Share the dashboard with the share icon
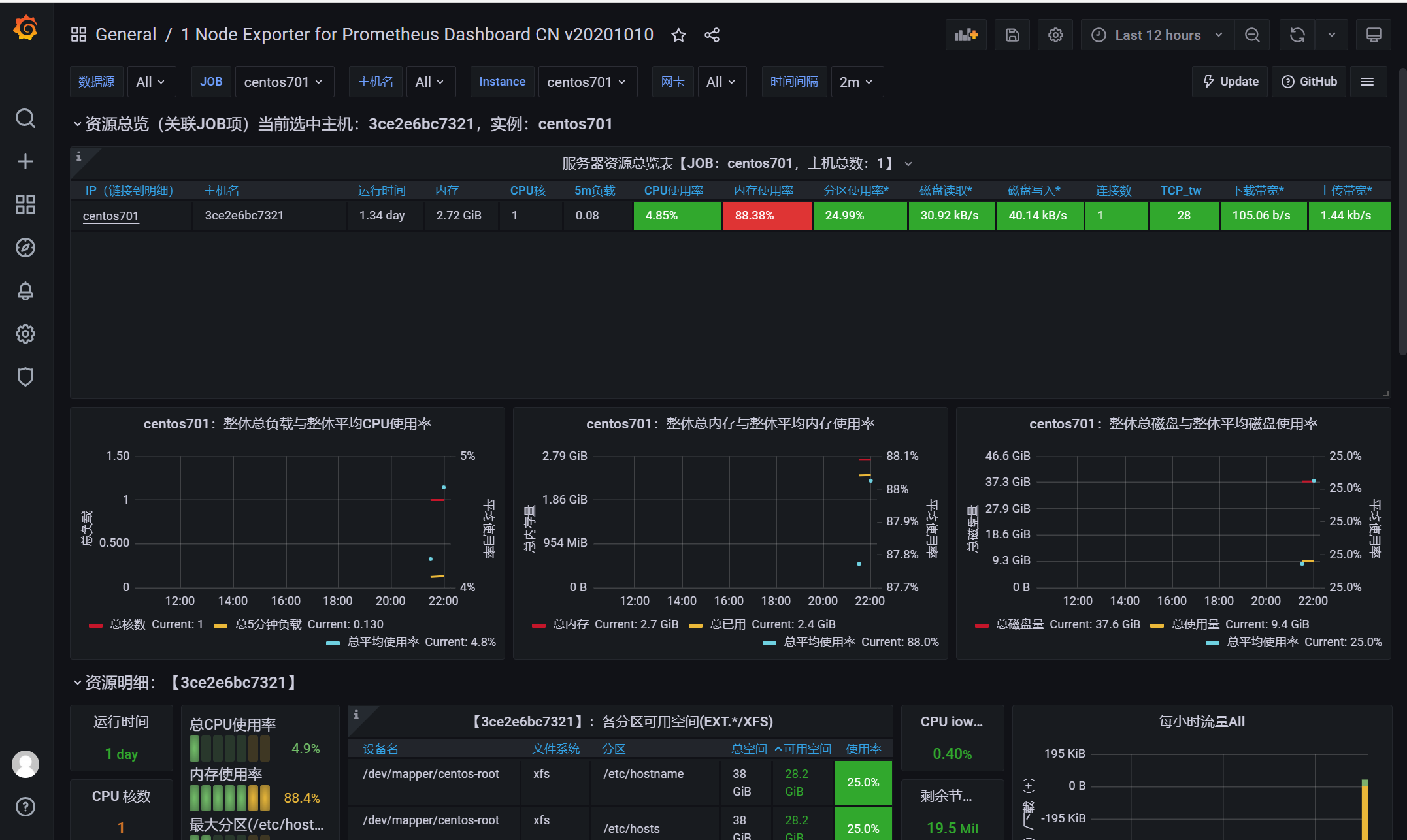The width and height of the screenshot is (1407, 840). coord(712,35)
